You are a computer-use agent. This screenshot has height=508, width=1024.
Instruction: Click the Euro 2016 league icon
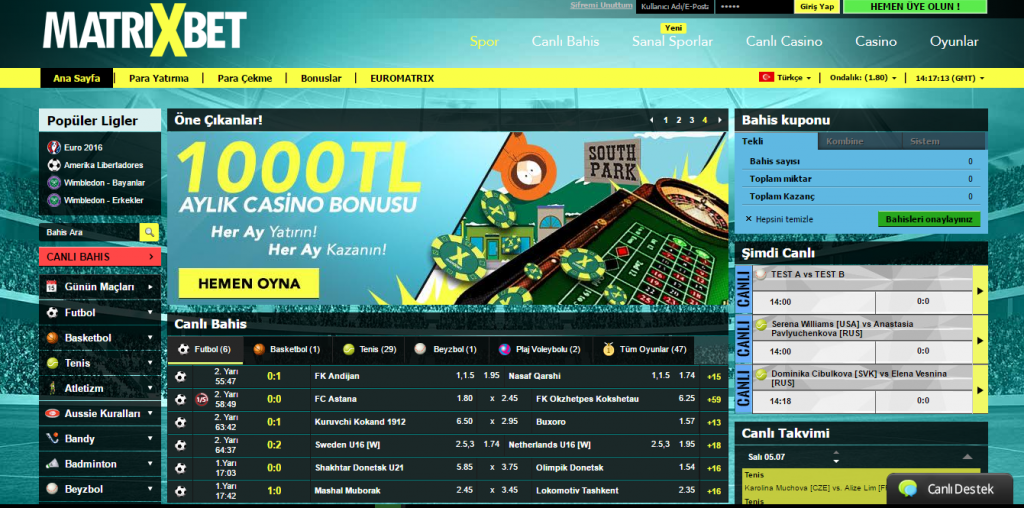pos(54,148)
